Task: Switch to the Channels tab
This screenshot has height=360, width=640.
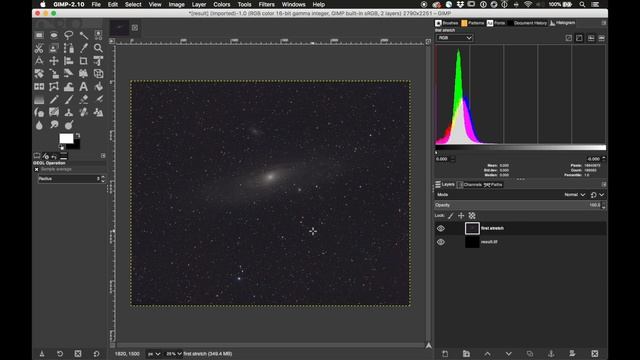Action: (x=469, y=185)
